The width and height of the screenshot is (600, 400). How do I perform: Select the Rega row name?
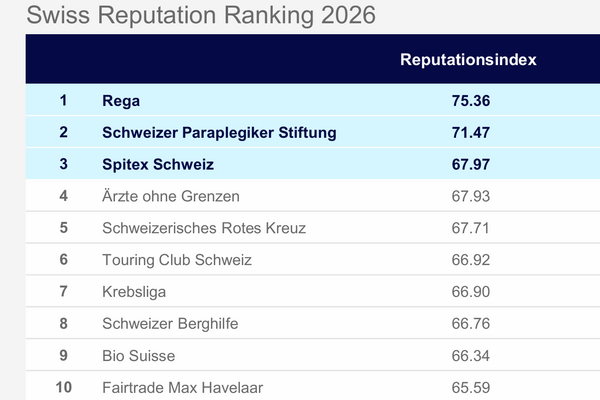coord(121,100)
